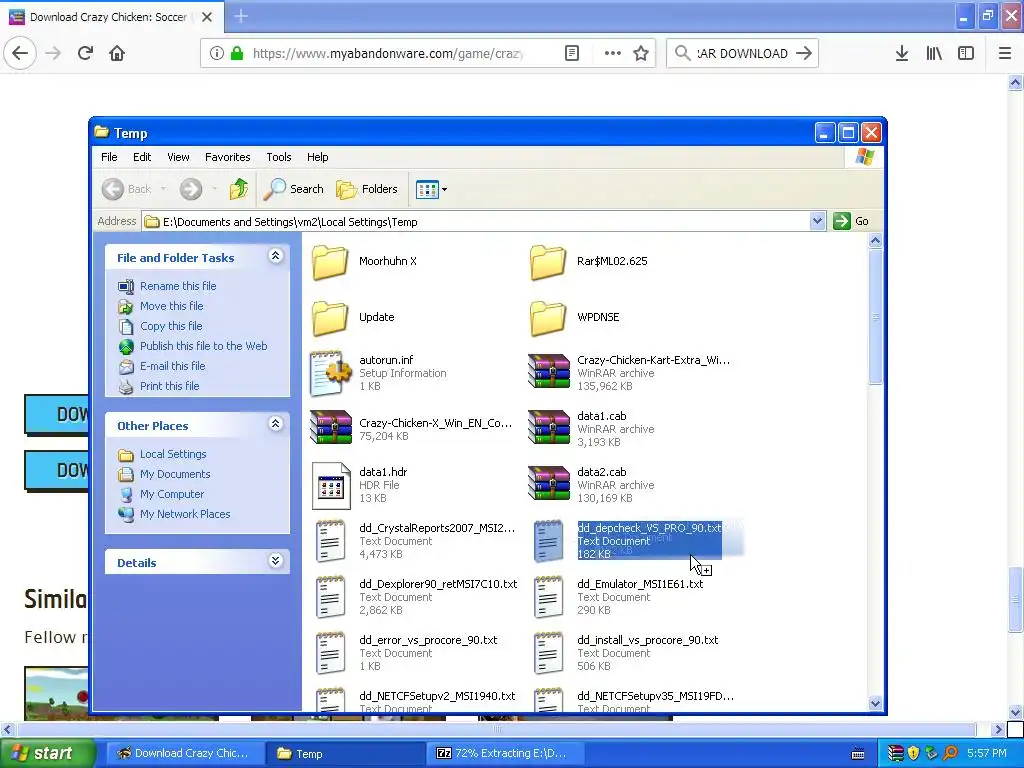
Task: Click Print this file
Action: (x=169, y=386)
